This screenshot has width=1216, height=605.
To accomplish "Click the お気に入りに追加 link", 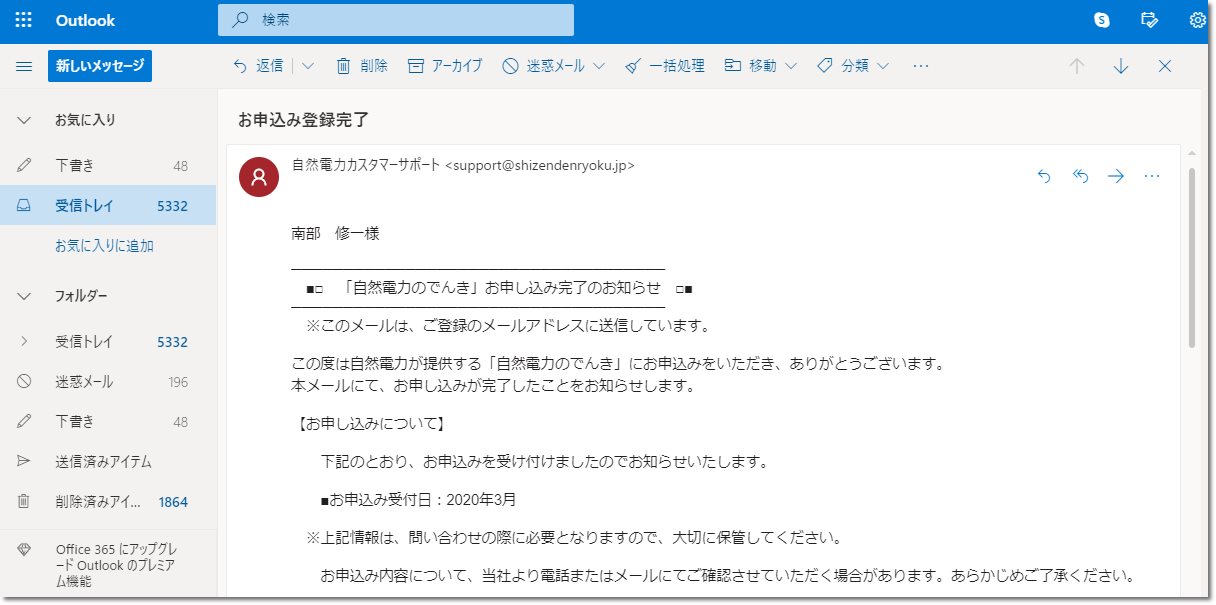I will (x=104, y=246).
